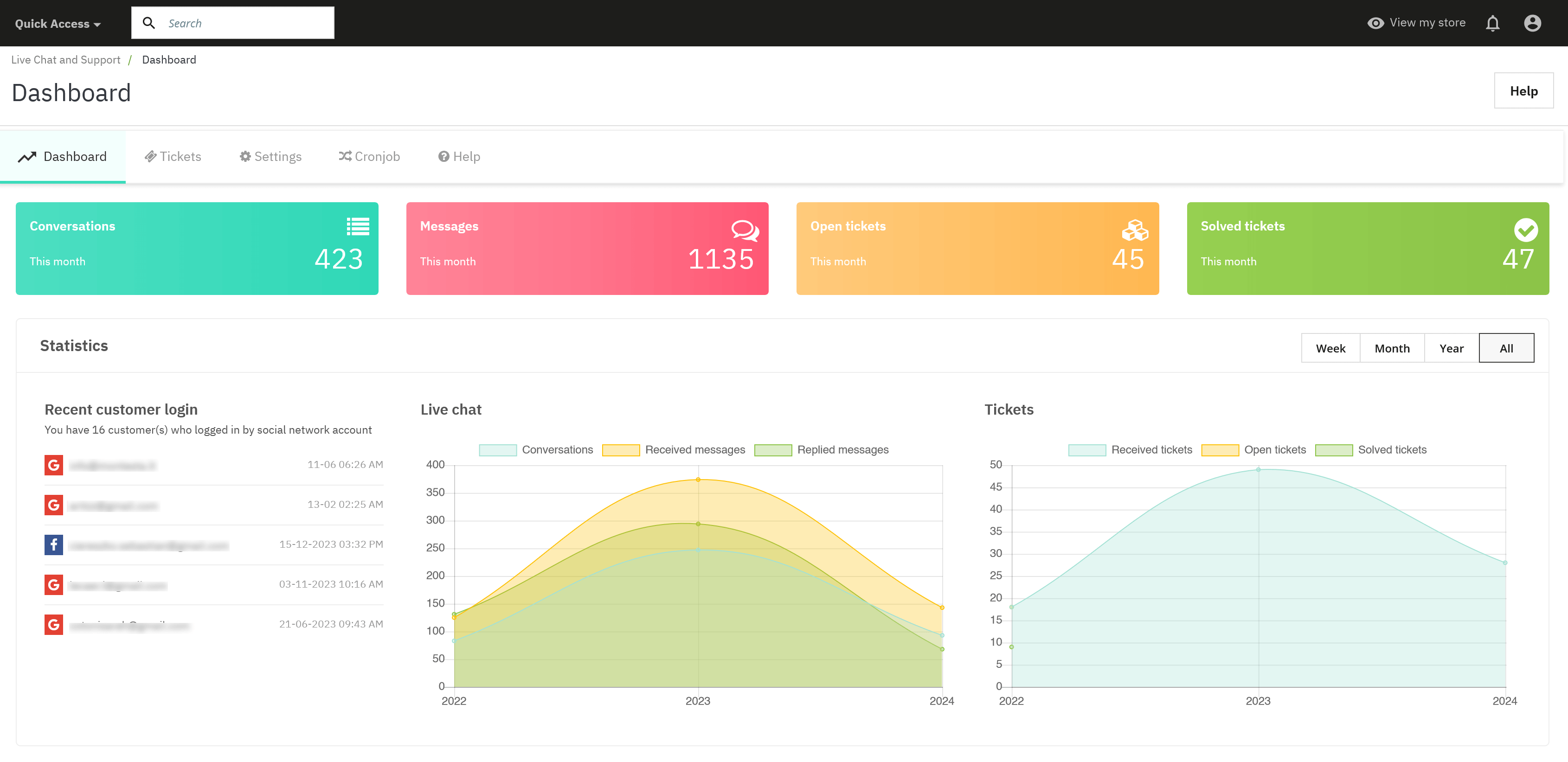
Task: Click the Dashboard trend-line icon
Action: pos(27,157)
